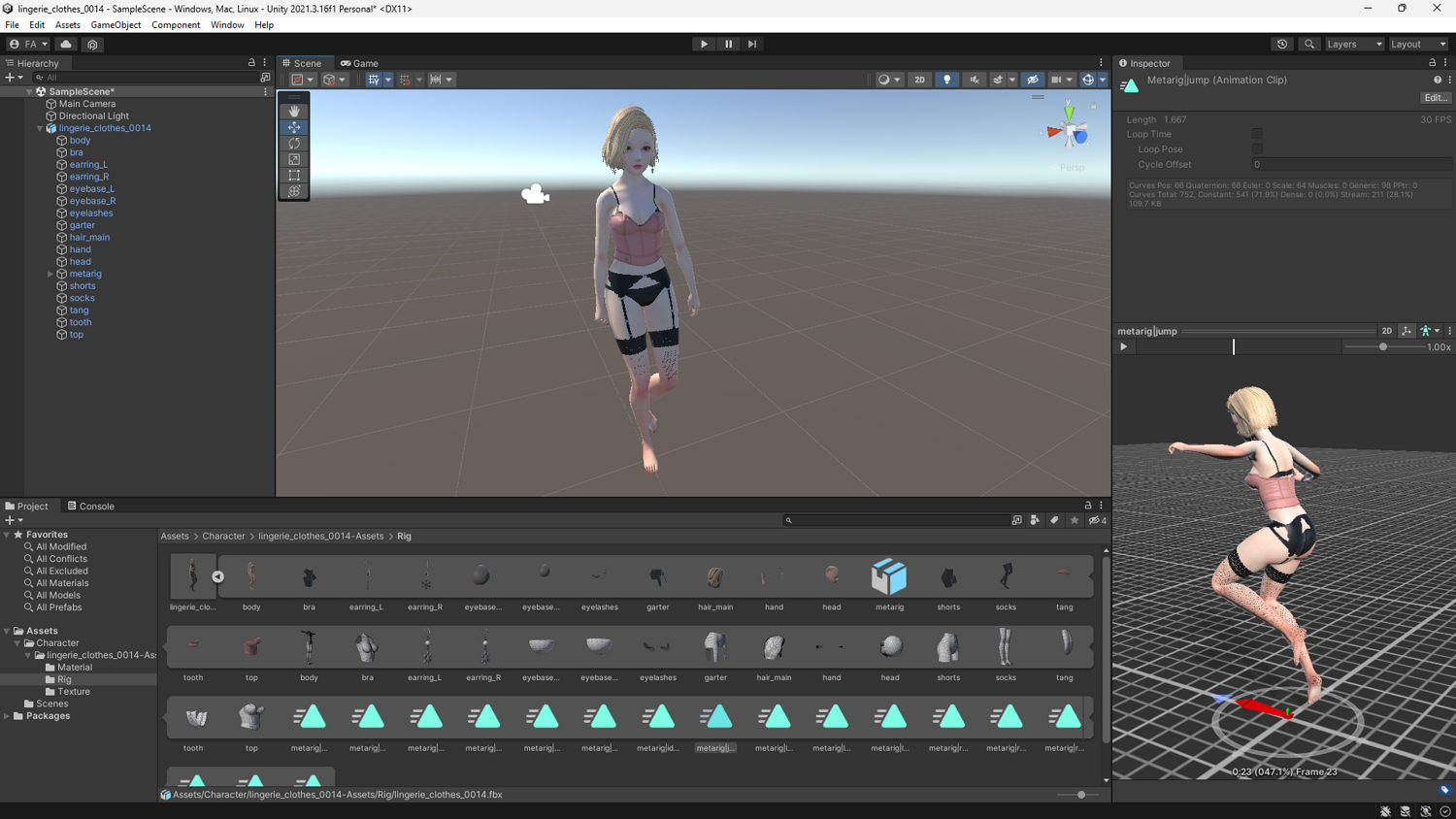
Task: Click the avatar icon in the animation preview bar
Action: point(1426,331)
